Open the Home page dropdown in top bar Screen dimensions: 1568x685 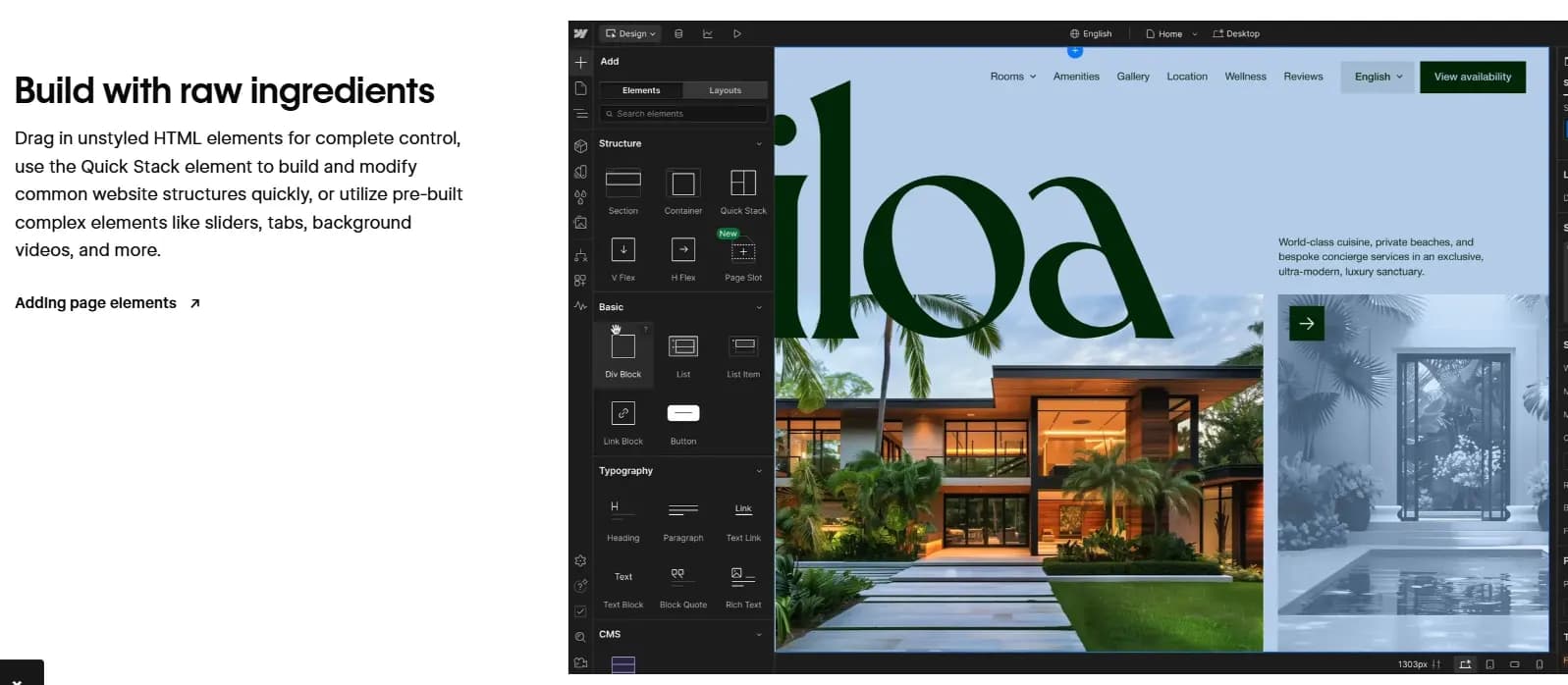click(1171, 33)
